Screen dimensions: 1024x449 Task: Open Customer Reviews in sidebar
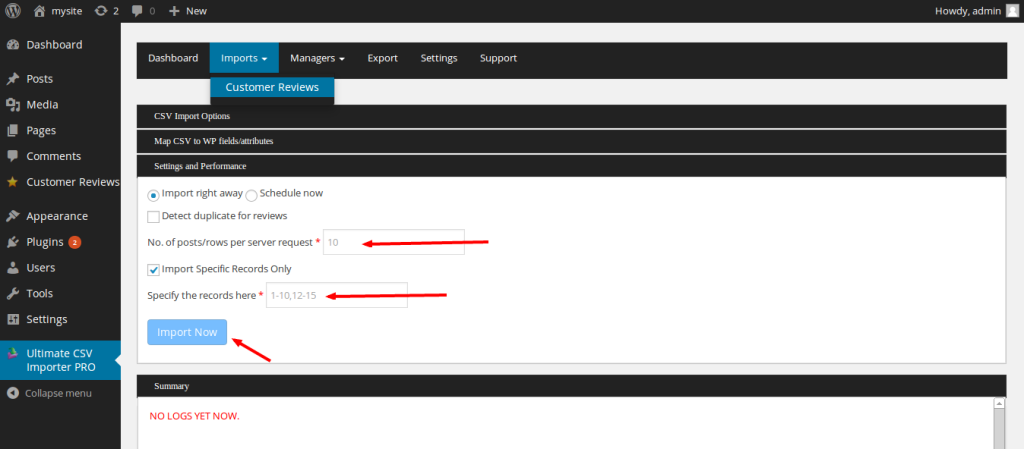73,182
